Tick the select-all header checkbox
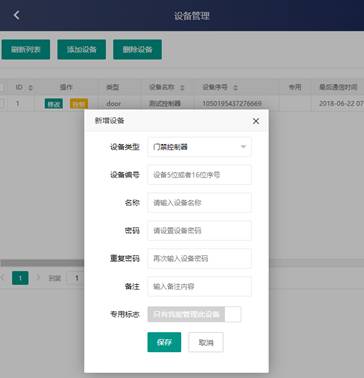The image size is (364, 378). click(2, 88)
